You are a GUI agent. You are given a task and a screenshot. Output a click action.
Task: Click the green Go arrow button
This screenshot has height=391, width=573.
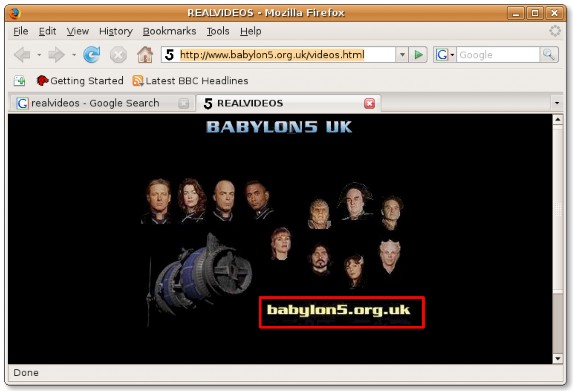[x=418, y=55]
